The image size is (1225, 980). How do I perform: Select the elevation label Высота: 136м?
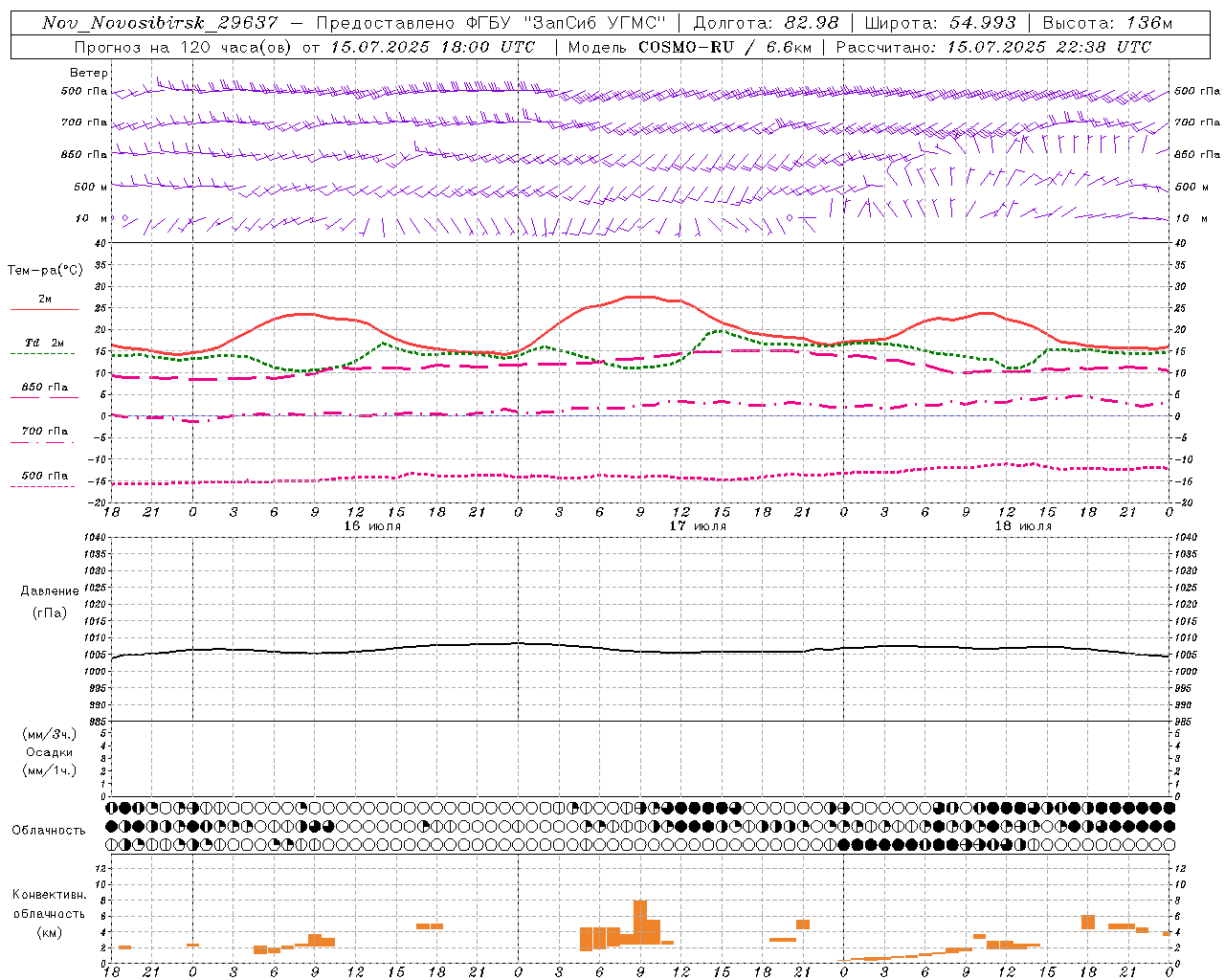pyautogui.click(x=1107, y=23)
